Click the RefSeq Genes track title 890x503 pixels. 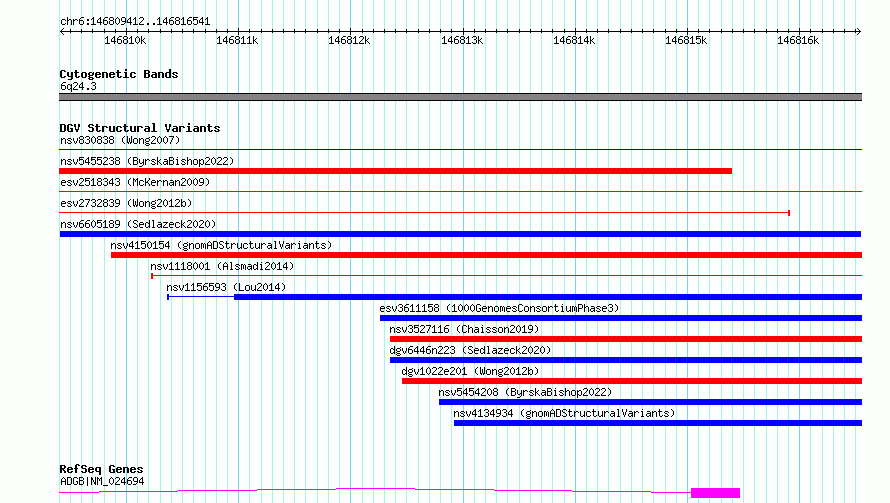[101, 469]
